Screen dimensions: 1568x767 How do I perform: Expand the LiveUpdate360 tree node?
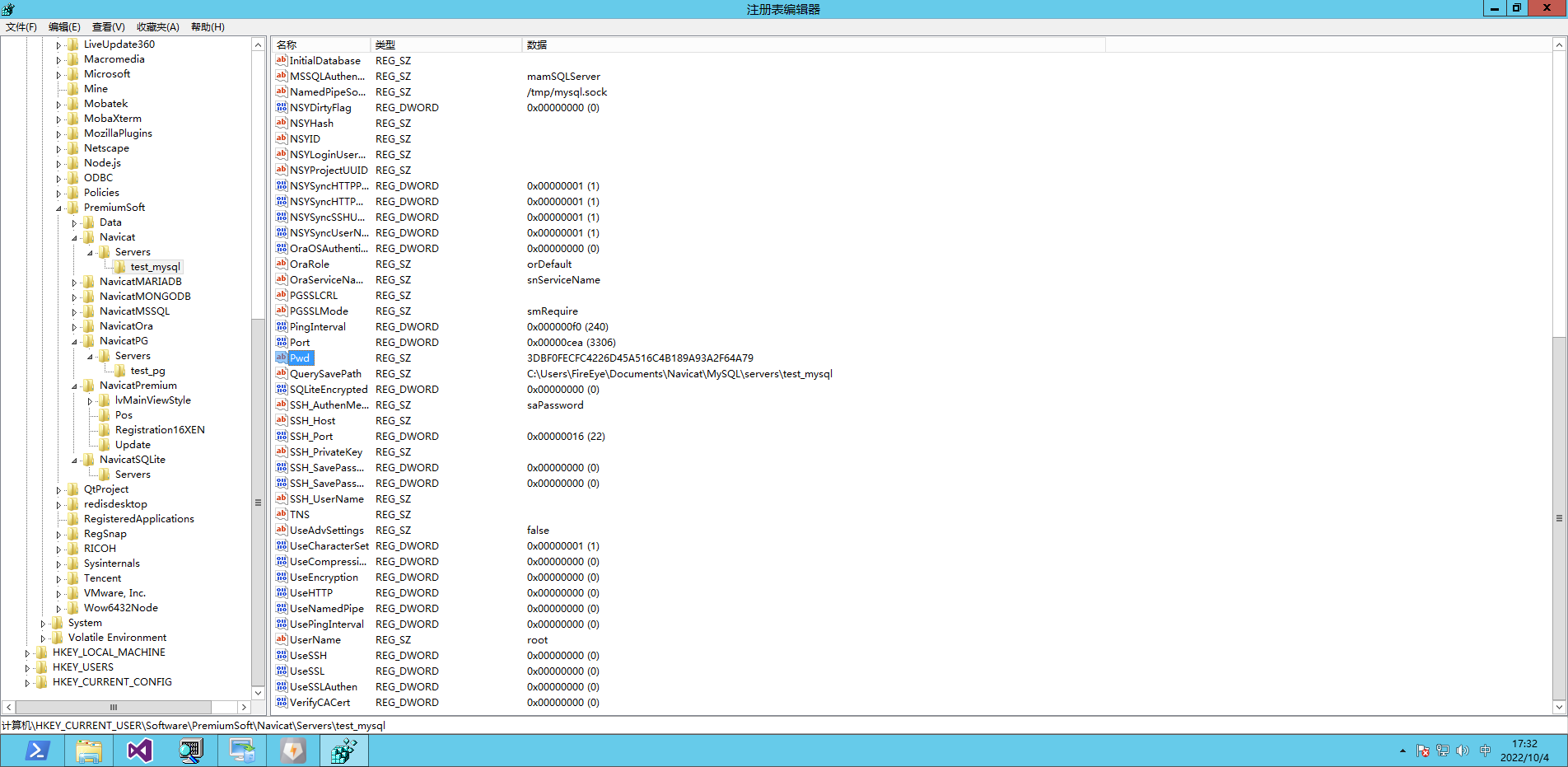[58, 45]
